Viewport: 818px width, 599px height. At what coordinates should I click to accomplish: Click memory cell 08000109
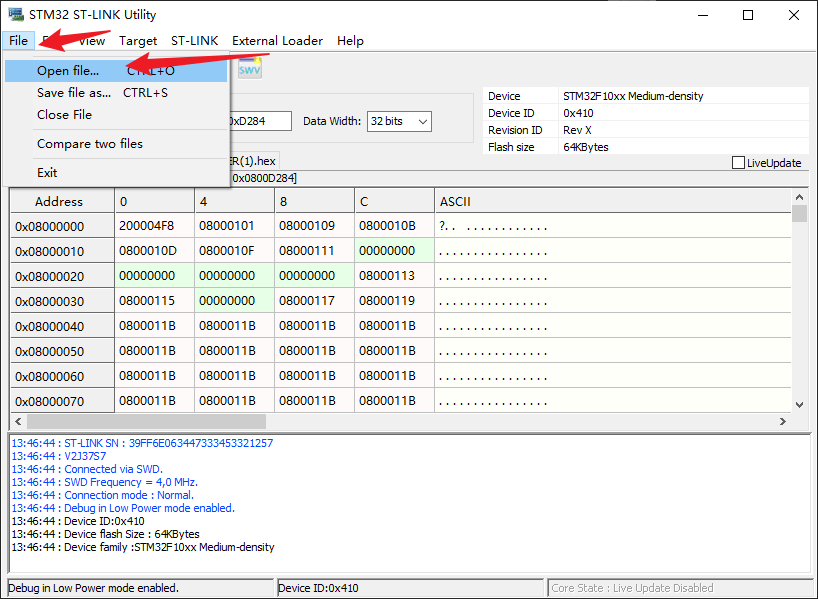coord(315,226)
